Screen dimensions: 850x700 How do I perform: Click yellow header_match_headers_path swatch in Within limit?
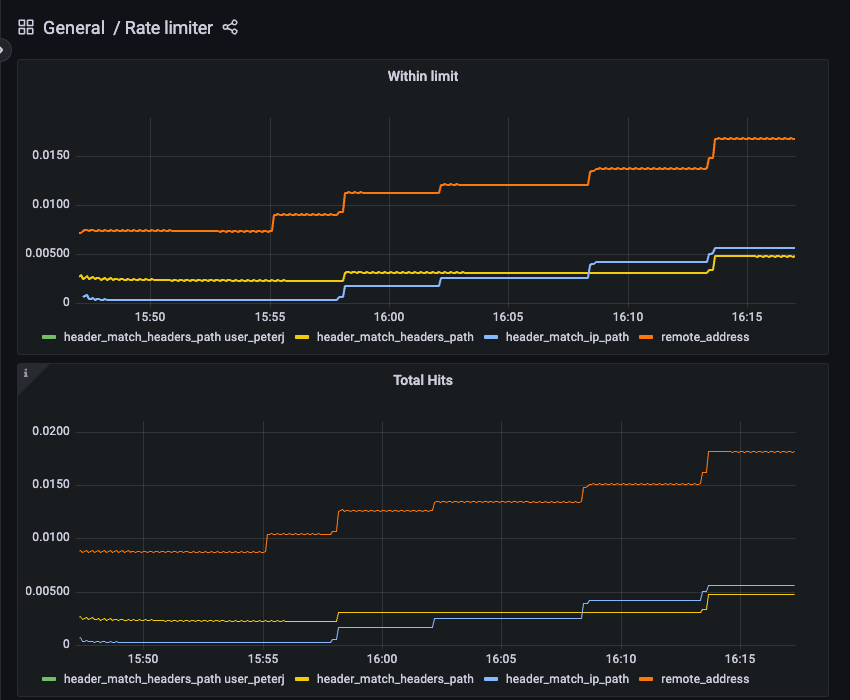[302, 338]
